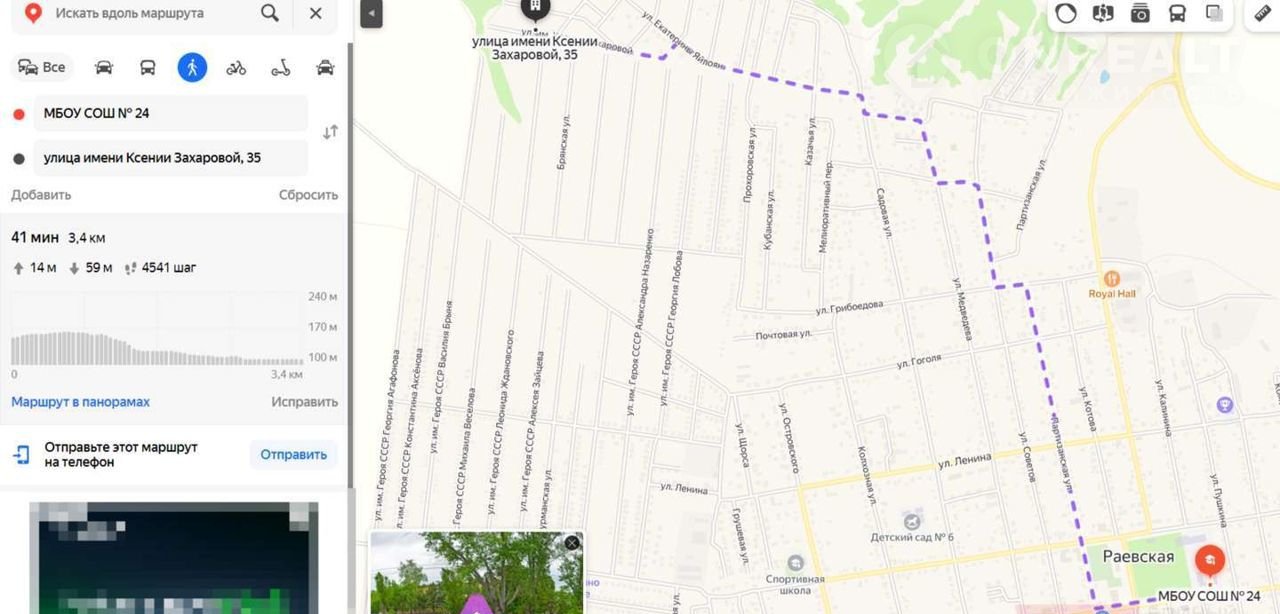Screen dimensions: 1280x614
Task: Open the ruler distance measuring tool
Action: [x=1262, y=13]
